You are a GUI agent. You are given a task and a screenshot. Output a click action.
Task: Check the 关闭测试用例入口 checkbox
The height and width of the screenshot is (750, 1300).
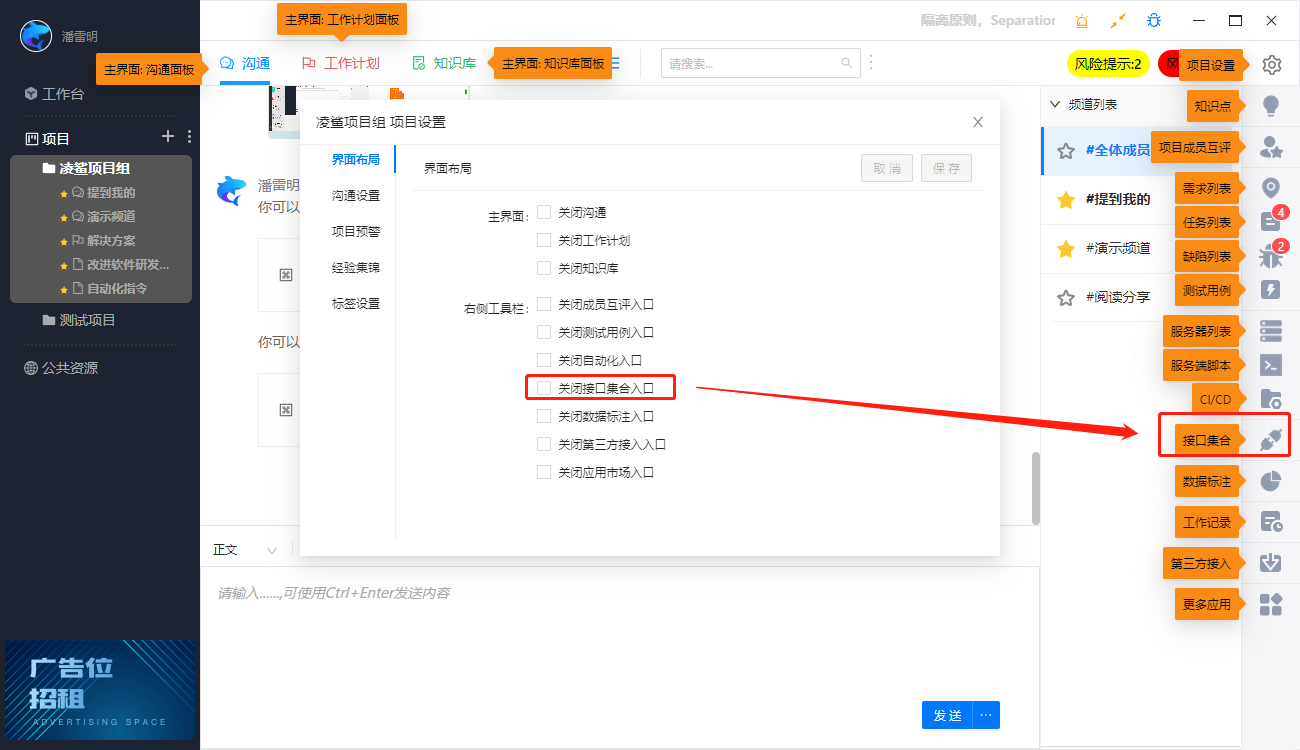[x=544, y=332]
